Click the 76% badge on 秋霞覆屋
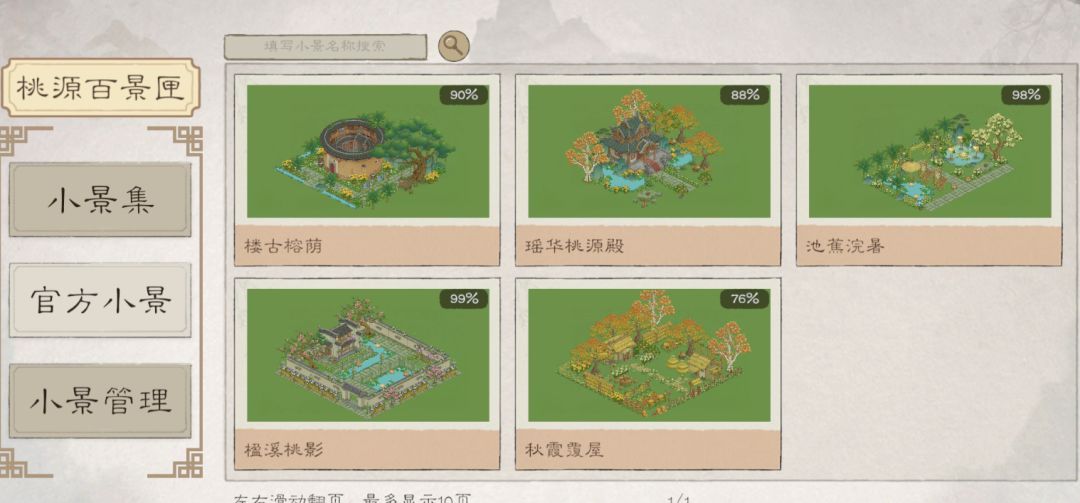Image resolution: width=1080 pixels, height=503 pixels. tap(745, 298)
